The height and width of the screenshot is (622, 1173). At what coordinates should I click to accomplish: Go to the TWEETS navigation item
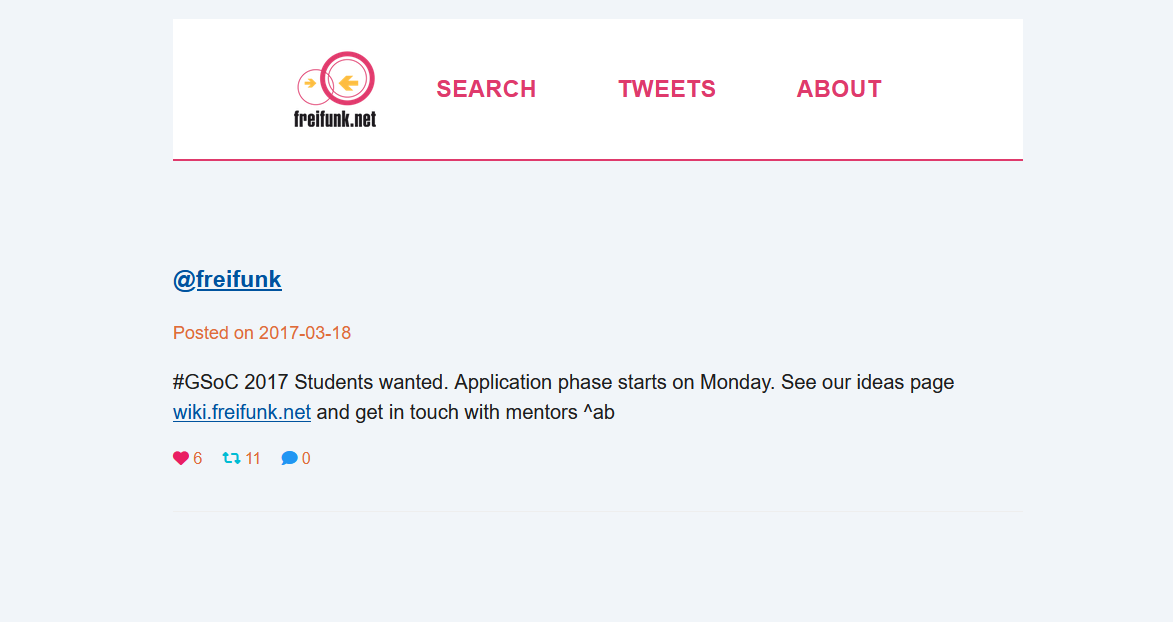(x=667, y=89)
